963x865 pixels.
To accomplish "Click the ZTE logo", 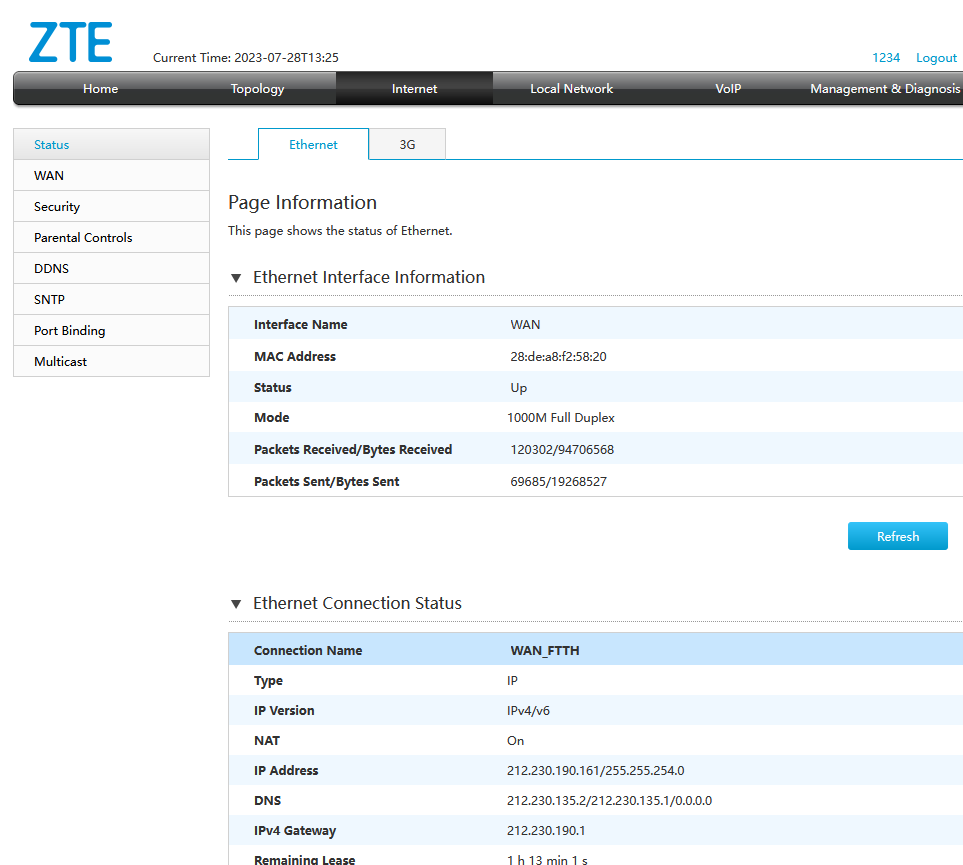I will tap(70, 42).
